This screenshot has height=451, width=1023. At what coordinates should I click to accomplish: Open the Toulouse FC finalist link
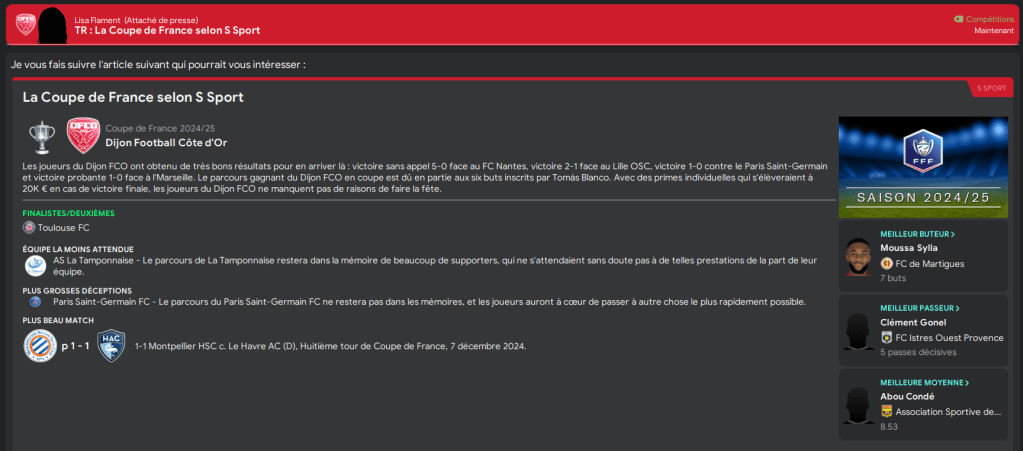[x=63, y=228]
